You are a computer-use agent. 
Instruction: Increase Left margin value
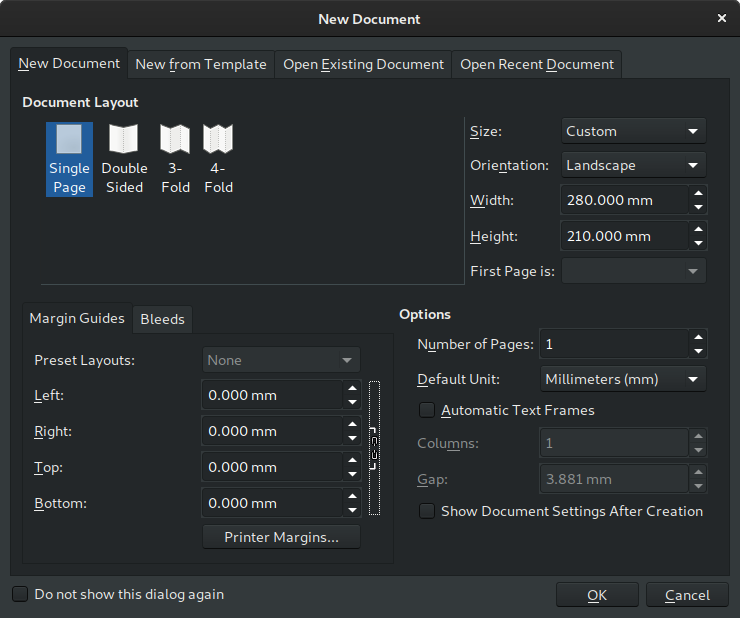353,388
